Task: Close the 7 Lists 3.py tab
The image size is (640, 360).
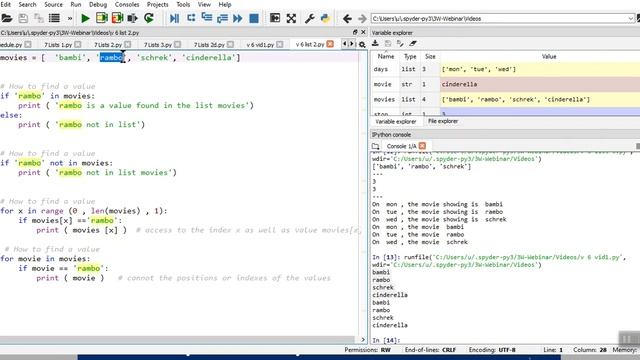Action: pyautogui.click(x=178, y=44)
